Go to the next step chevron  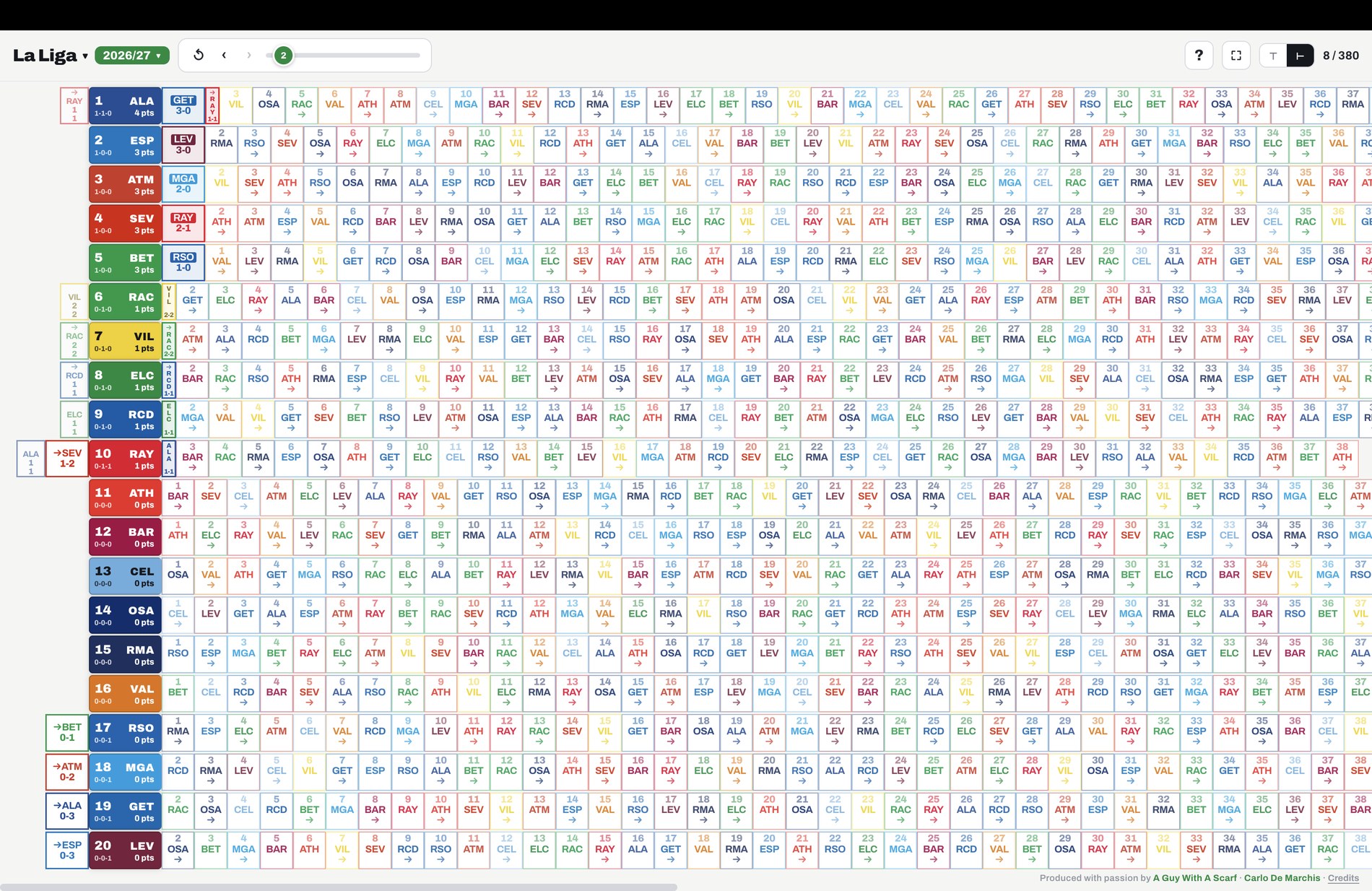[249, 55]
